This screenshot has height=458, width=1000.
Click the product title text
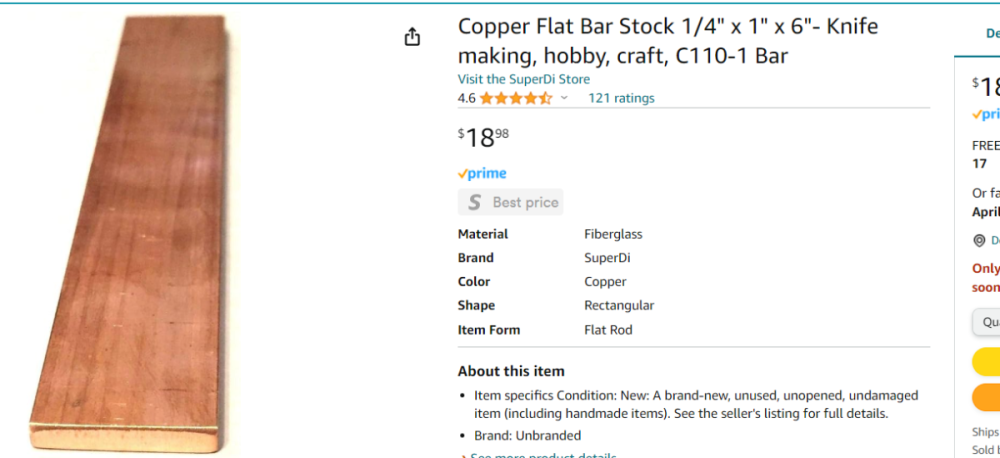(667, 41)
